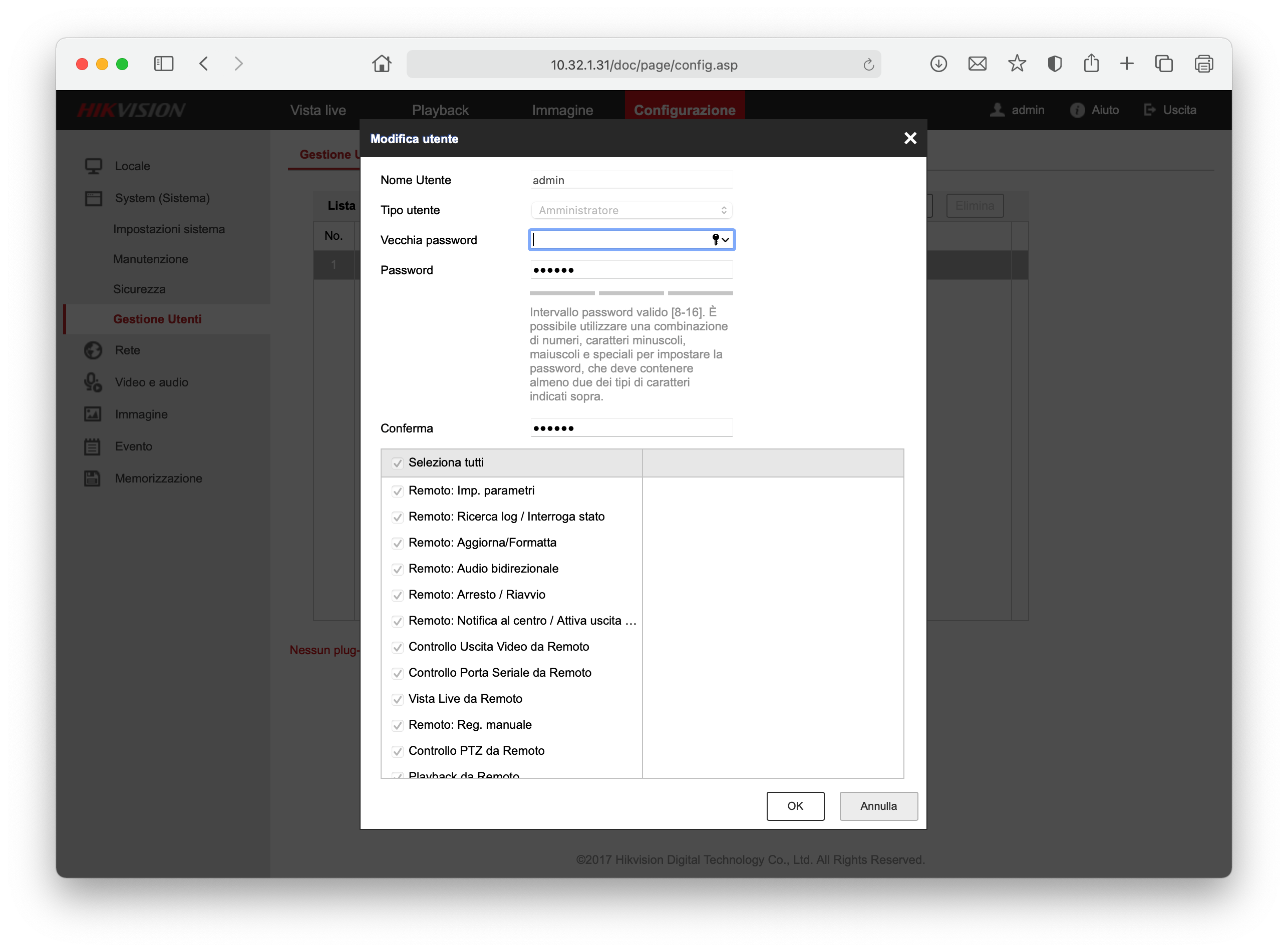1288x952 pixels.
Task: Toggle Remoto: Ricerca log / Interroga stato checkbox
Action: coord(397,517)
